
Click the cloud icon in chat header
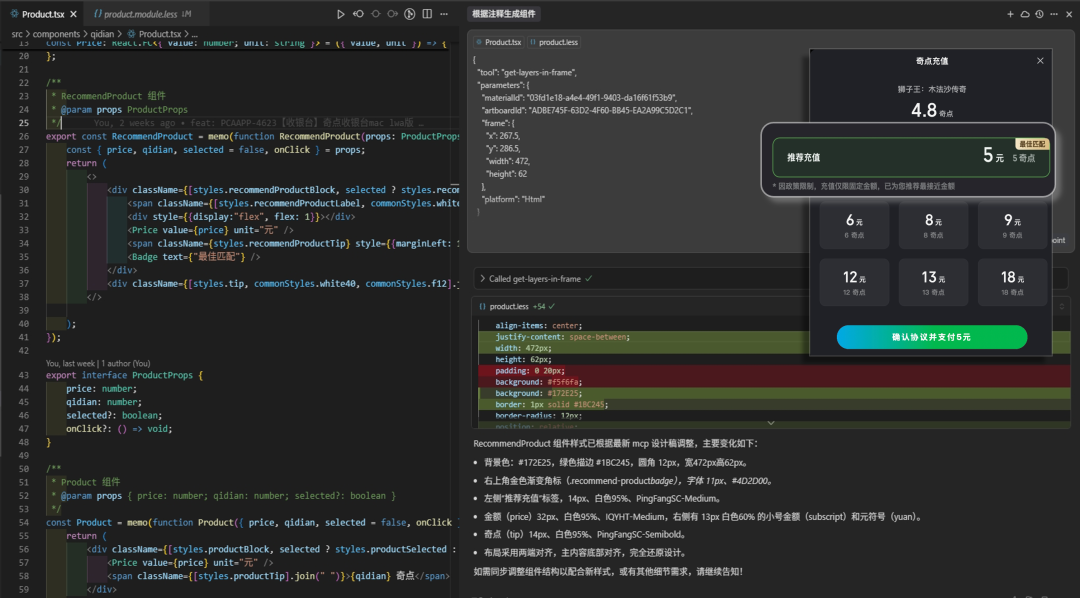click(x=1025, y=14)
